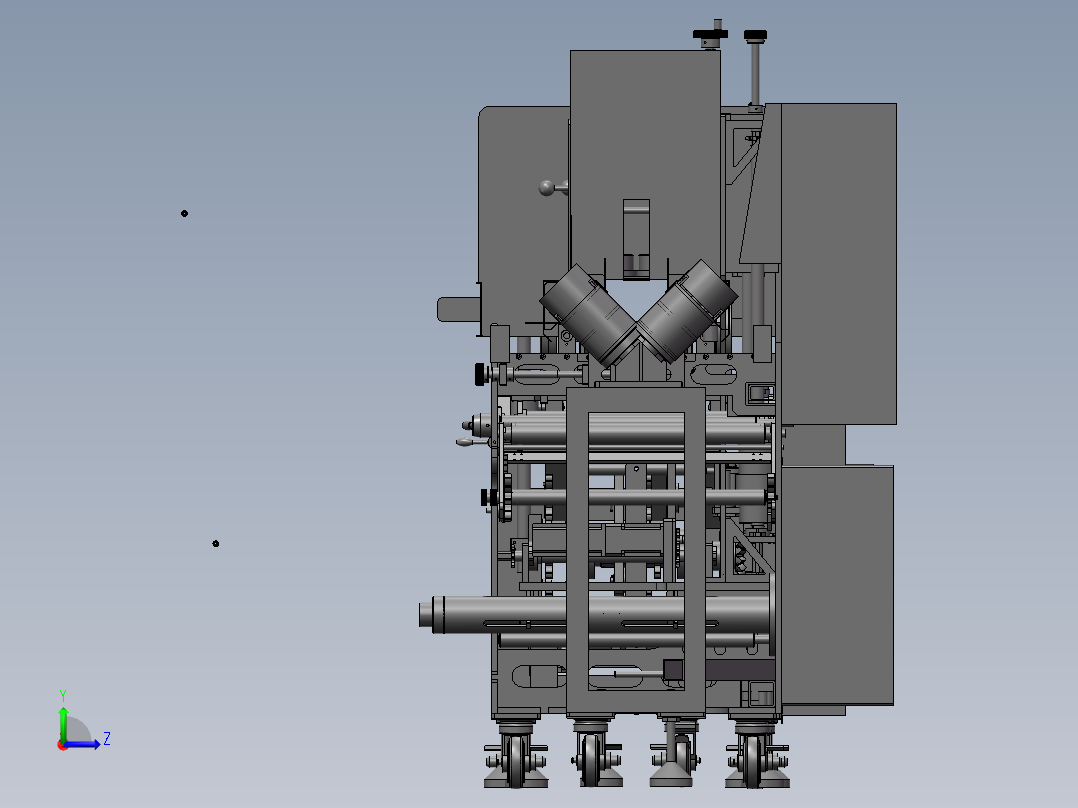Select the lower right cabinet panel
The width and height of the screenshot is (1078, 808).
[837, 585]
